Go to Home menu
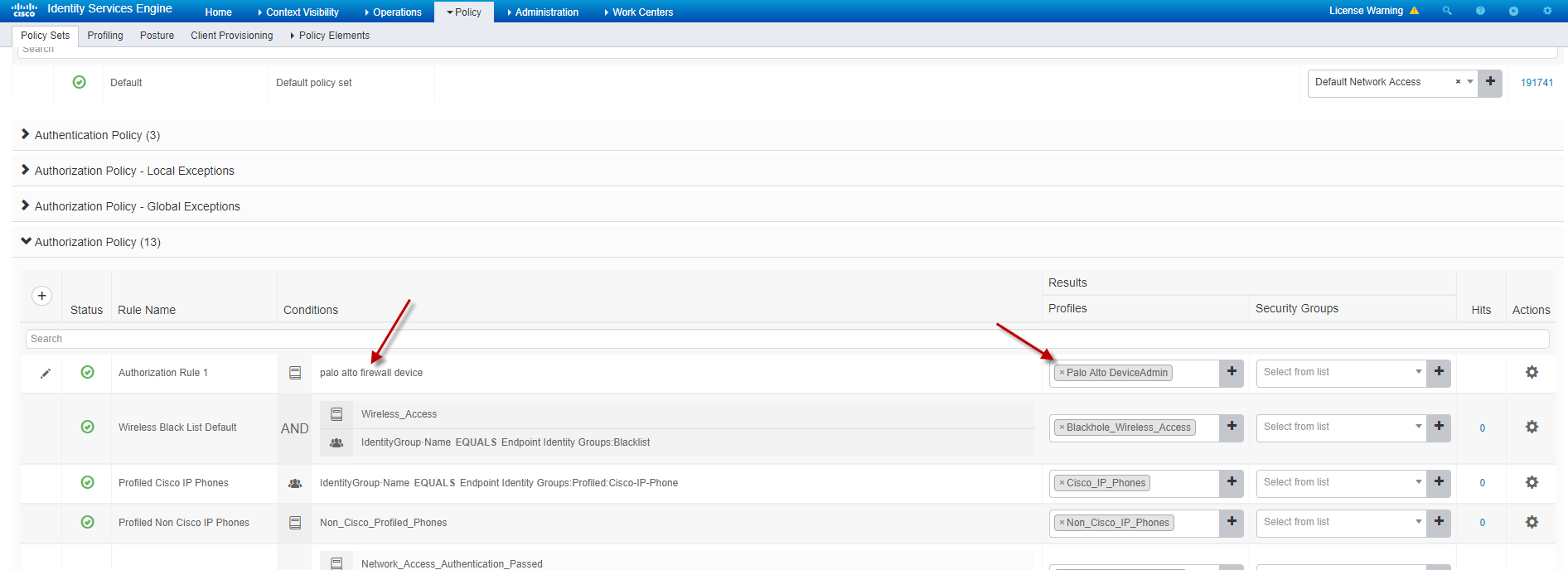 click(x=219, y=12)
